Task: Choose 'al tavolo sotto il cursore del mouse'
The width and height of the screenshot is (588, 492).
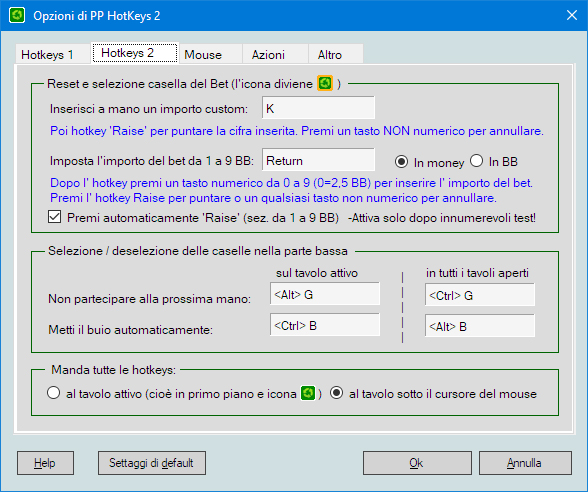Action: (336, 393)
